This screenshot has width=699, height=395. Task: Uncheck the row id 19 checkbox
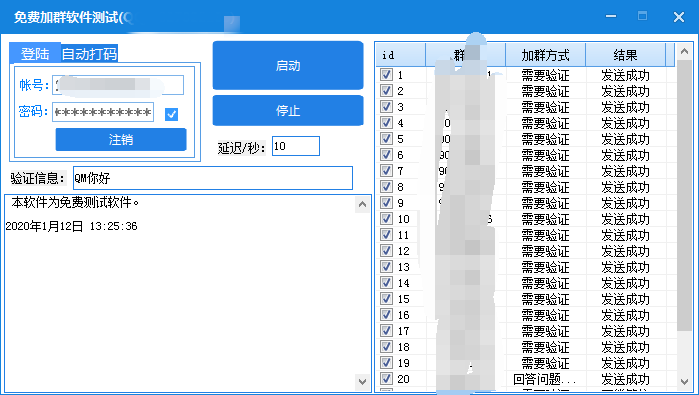click(x=387, y=362)
